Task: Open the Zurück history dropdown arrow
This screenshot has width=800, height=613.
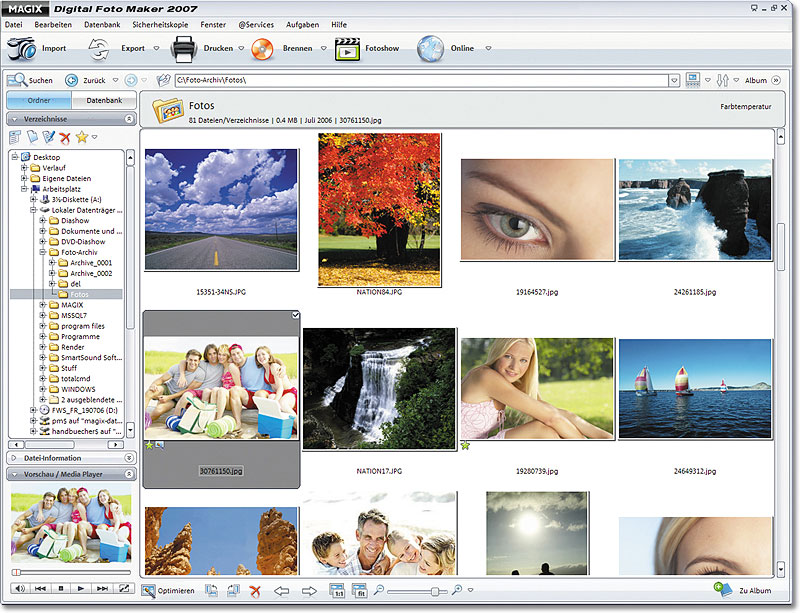Action: tap(115, 80)
